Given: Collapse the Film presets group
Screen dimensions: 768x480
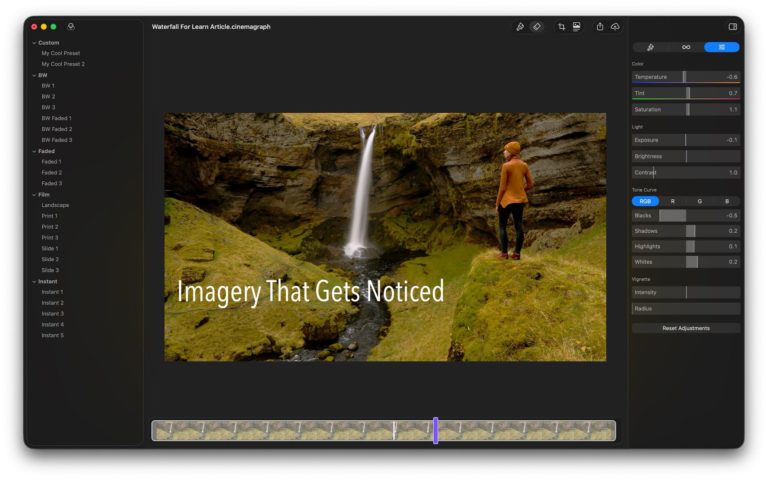Looking at the screenshot, I should (x=34, y=194).
